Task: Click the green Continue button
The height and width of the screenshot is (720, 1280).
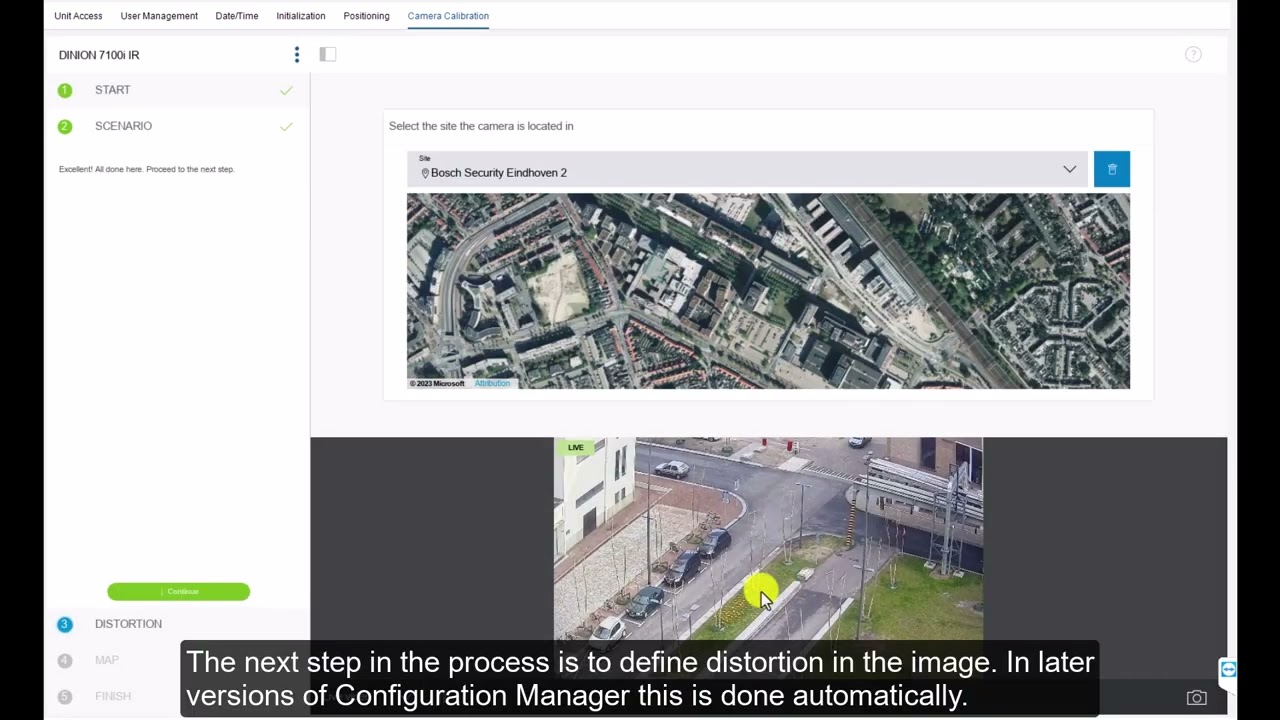Action: [179, 592]
